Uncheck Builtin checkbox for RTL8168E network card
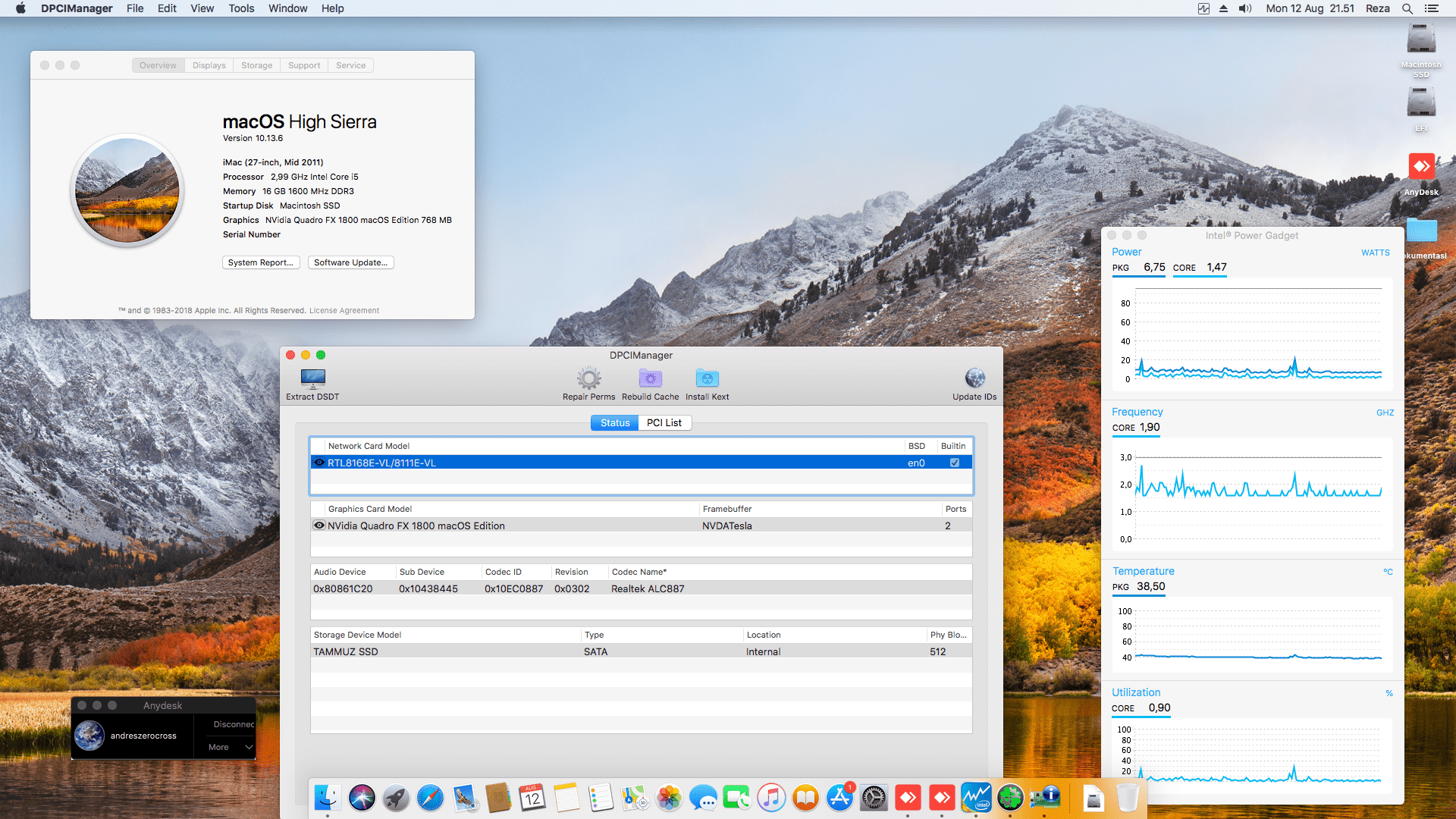Image resolution: width=1456 pixels, height=819 pixels. 954,463
